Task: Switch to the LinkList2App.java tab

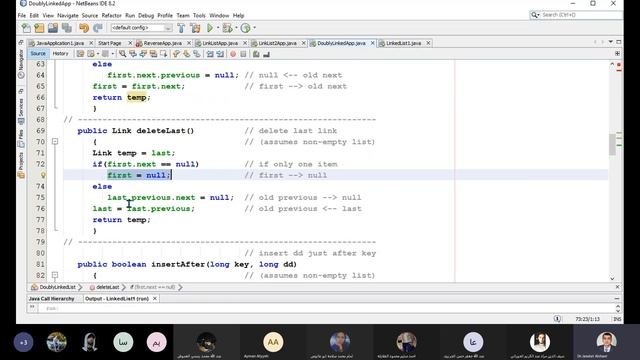Action: click(x=278, y=43)
